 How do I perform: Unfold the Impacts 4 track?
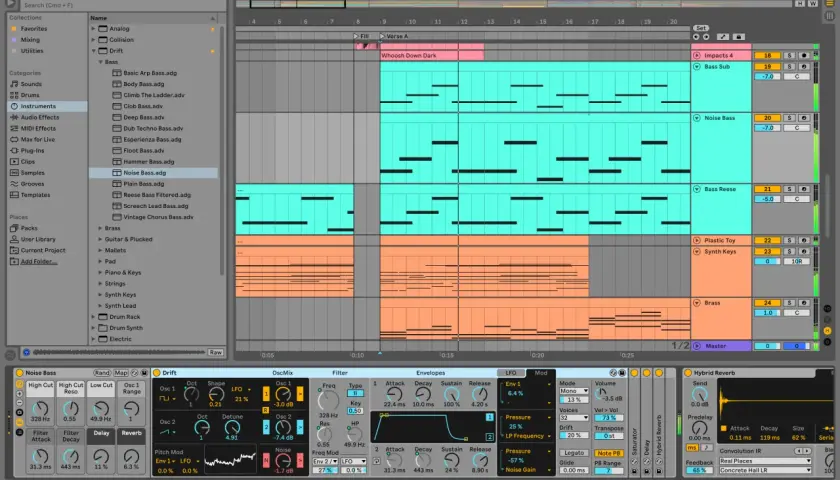point(696,56)
